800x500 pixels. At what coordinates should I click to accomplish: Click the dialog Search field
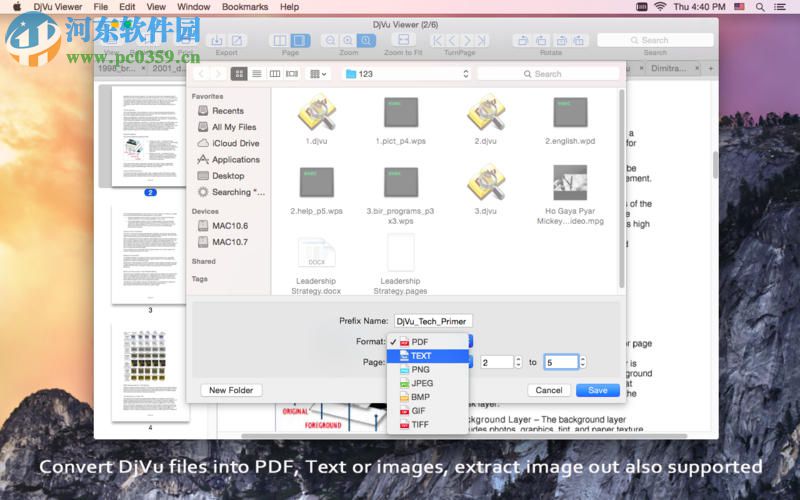548,74
